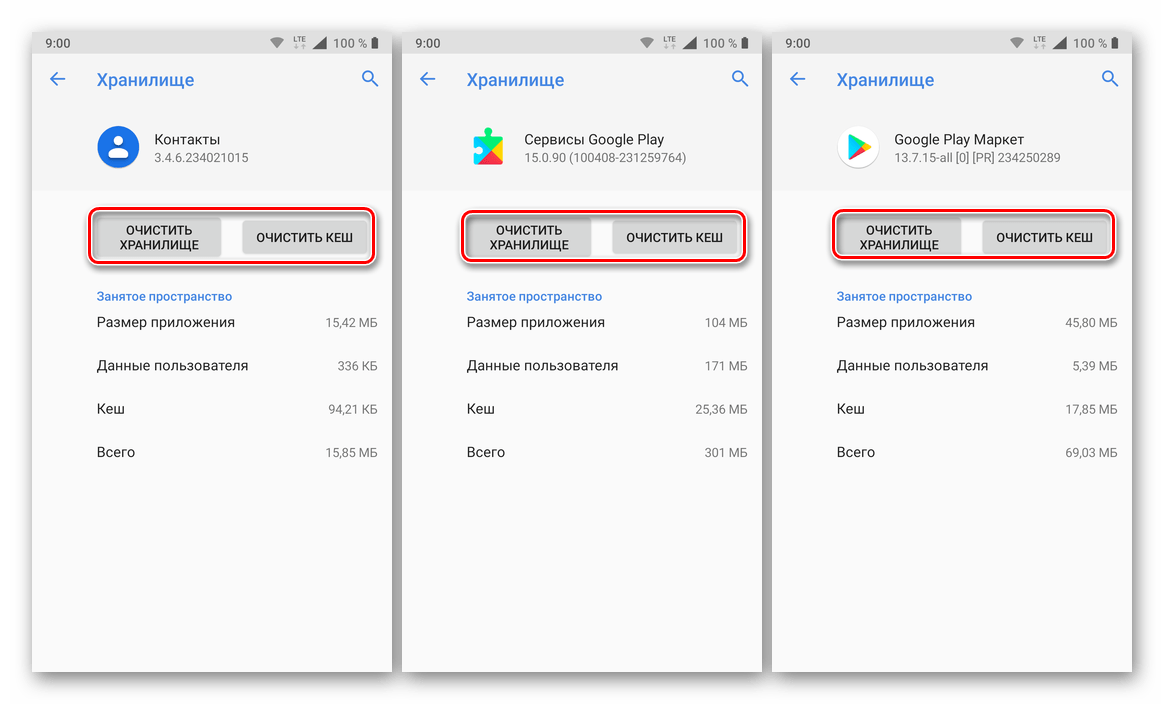The width and height of the screenshot is (1164, 704).
Task: Tap Wi-Fi icon in third phone status bar
Action: point(1017,43)
